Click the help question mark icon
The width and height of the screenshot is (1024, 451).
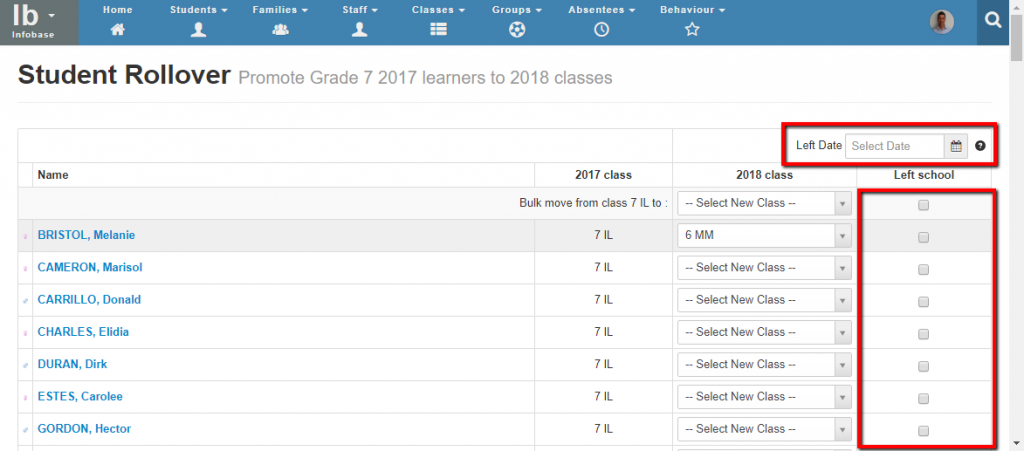click(980, 146)
